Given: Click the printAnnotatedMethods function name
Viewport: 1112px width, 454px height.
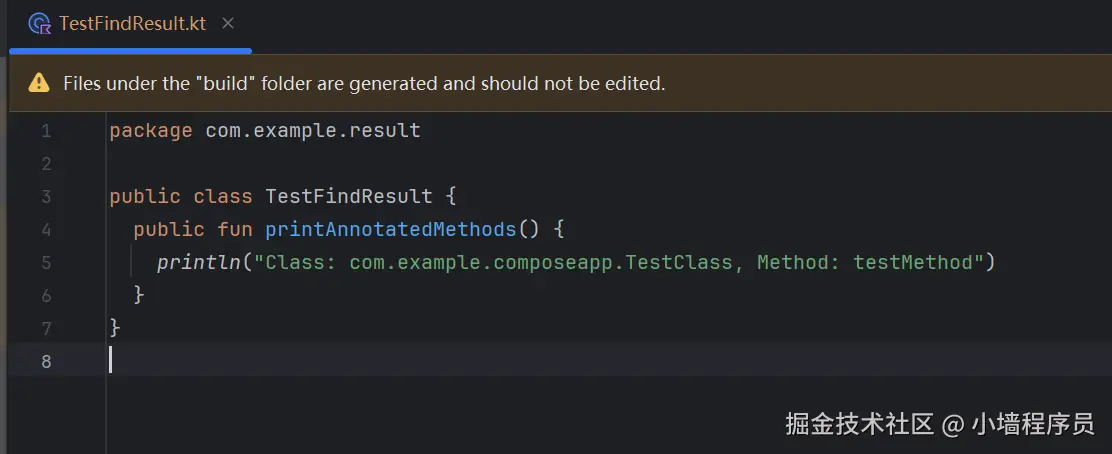Looking at the screenshot, I should [x=390, y=229].
